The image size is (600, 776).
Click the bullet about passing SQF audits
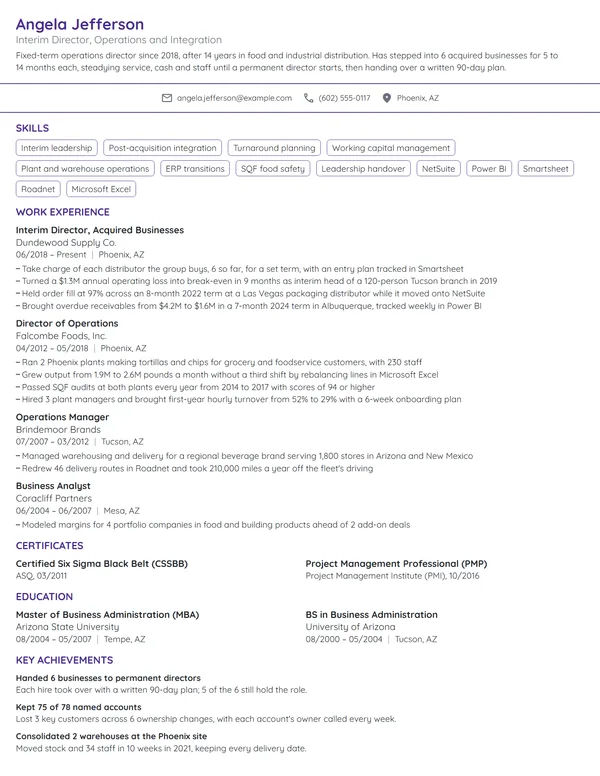click(x=195, y=387)
